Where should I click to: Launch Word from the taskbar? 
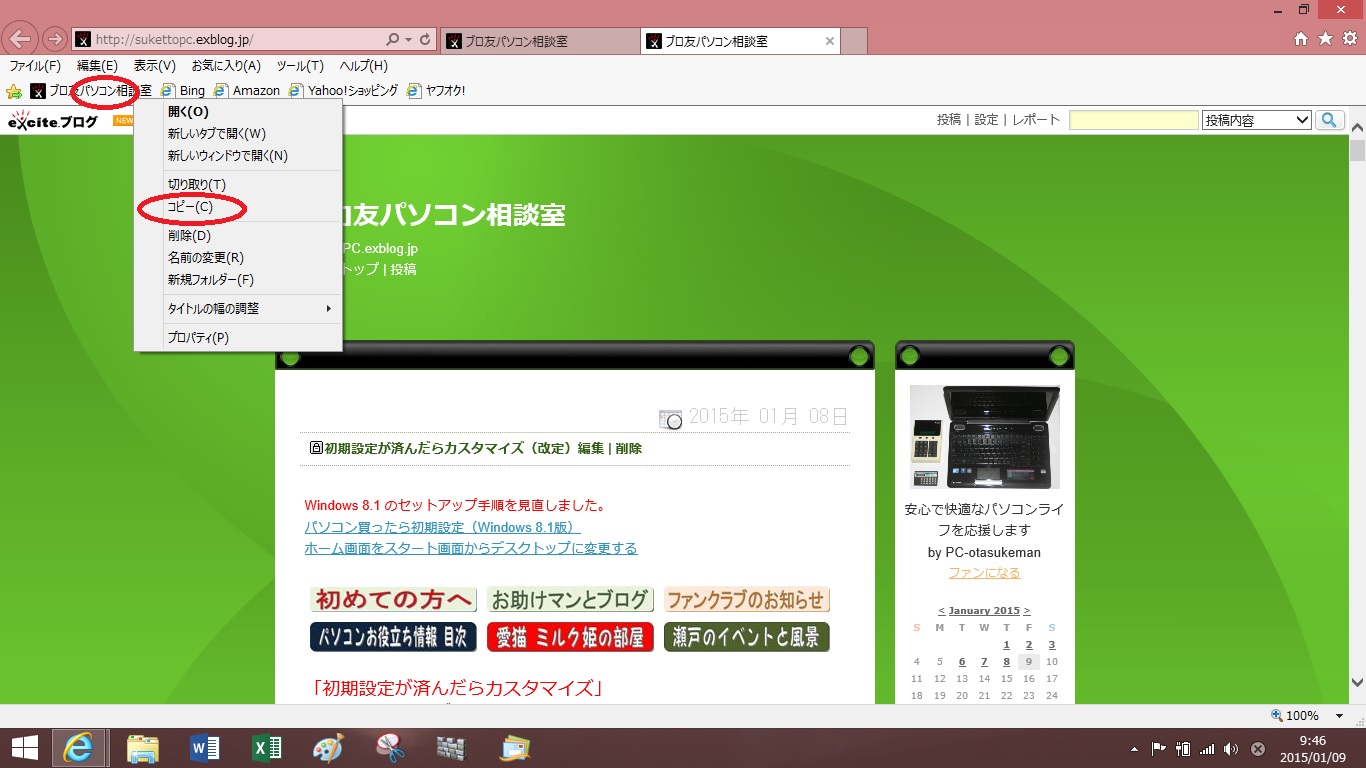(204, 748)
